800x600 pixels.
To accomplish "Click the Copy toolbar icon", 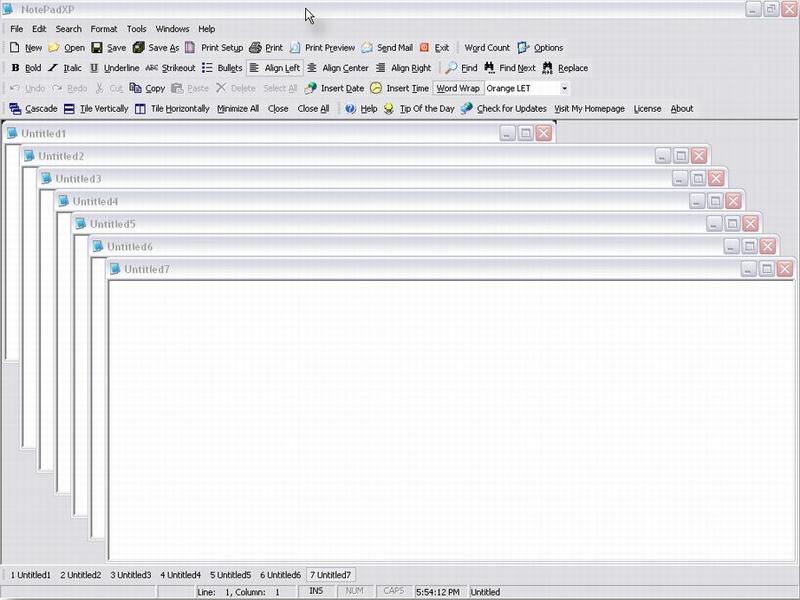I will coord(135,88).
